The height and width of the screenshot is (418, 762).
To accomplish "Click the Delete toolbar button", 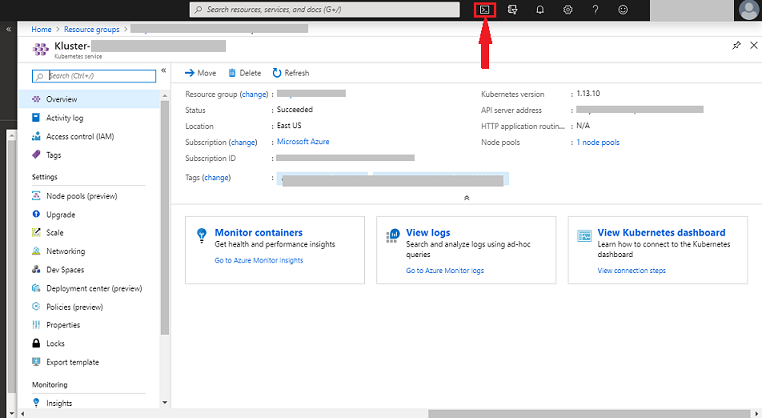I will tap(245, 73).
